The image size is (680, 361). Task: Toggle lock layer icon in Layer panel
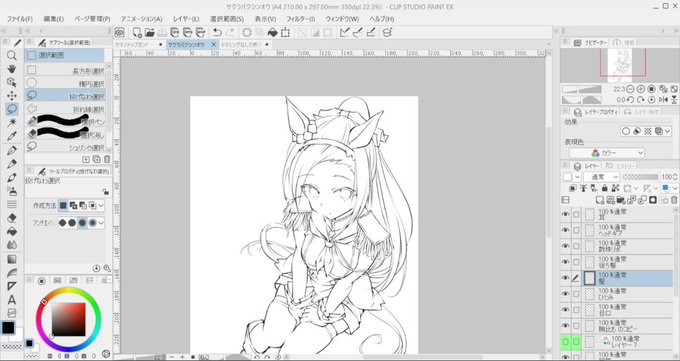coord(605,188)
